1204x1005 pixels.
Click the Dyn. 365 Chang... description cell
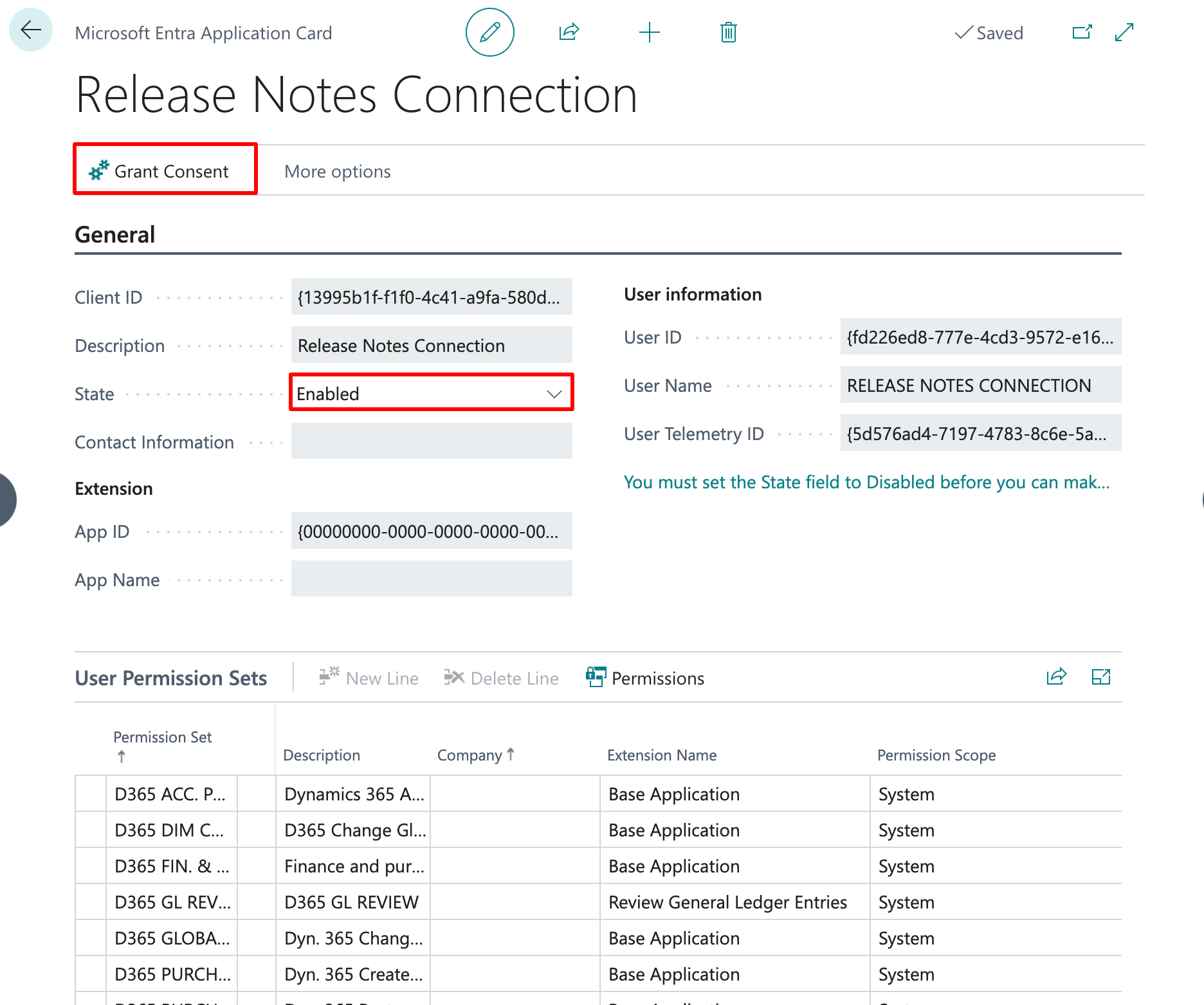point(353,938)
